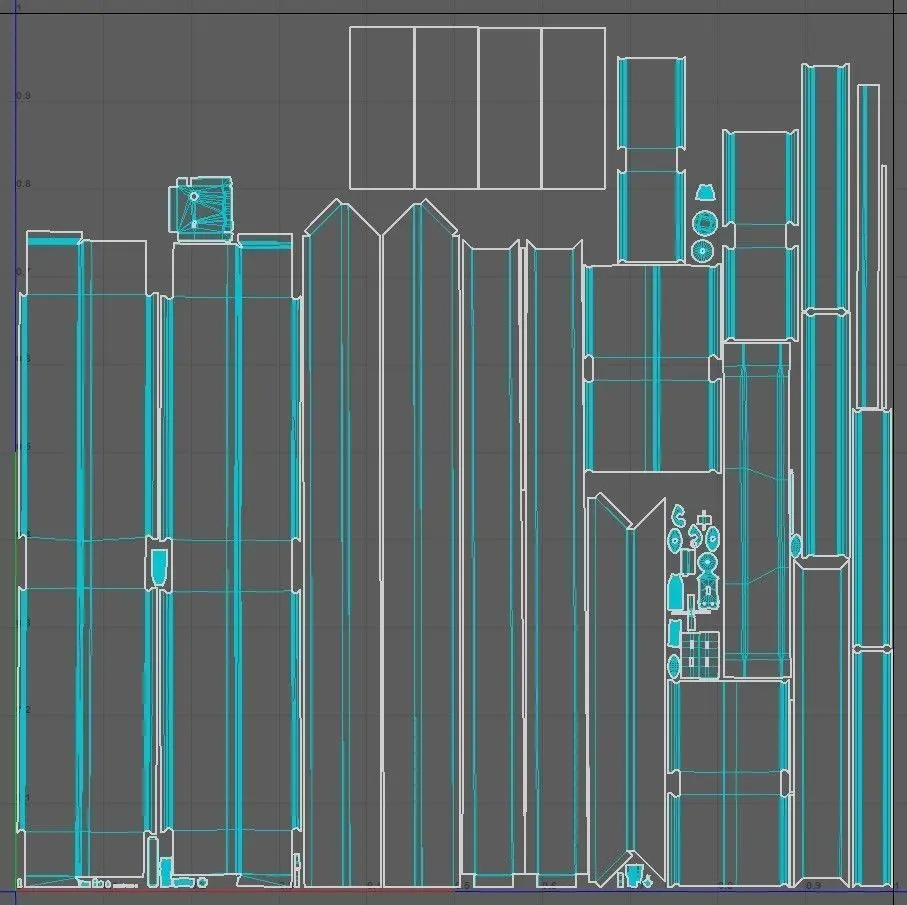Select the second pointed-top tall UV island
Viewport: 907px width, 905px height.
click(x=421, y=542)
